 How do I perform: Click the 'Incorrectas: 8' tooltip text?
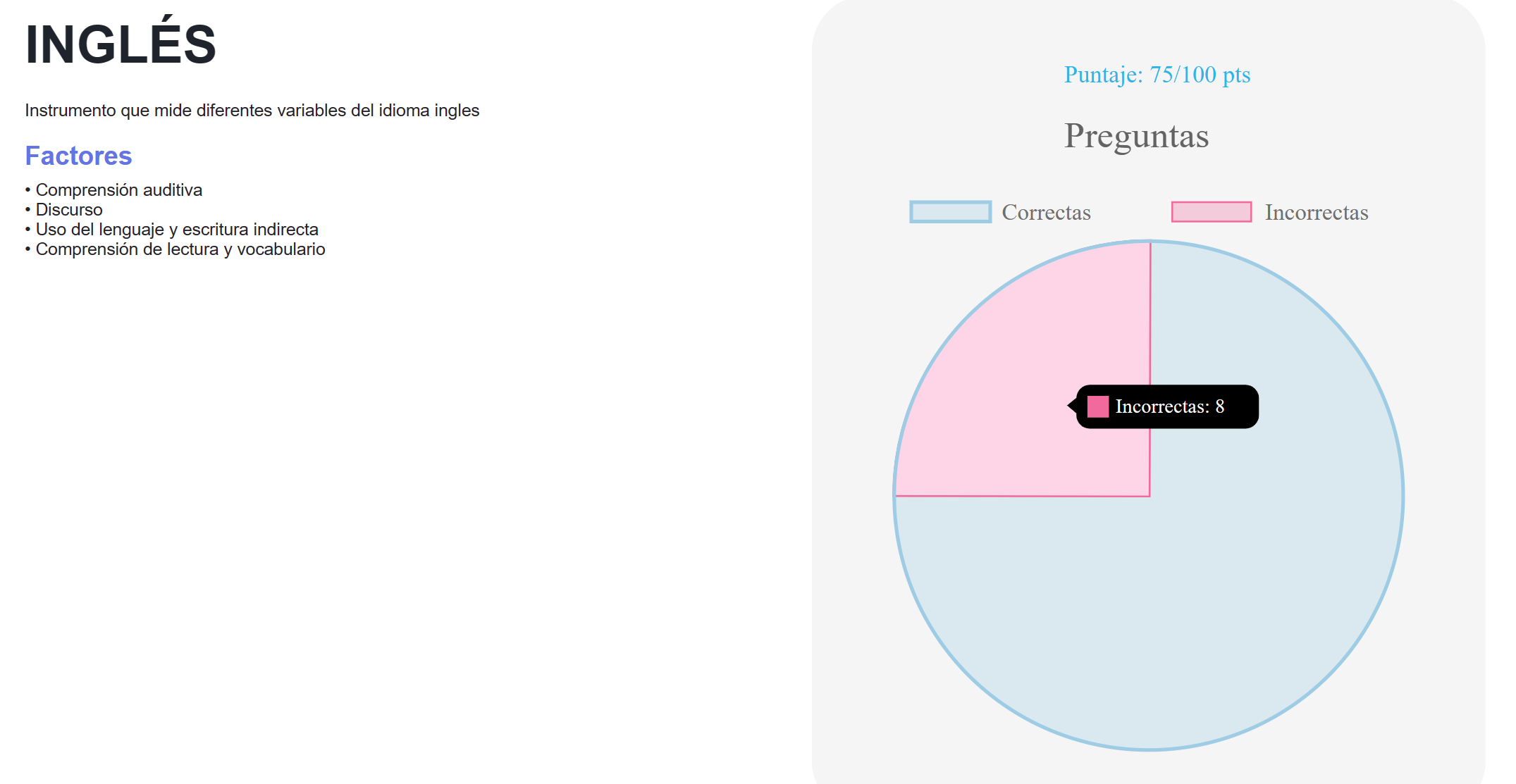pyautogui.click(x=1169, y=406)
